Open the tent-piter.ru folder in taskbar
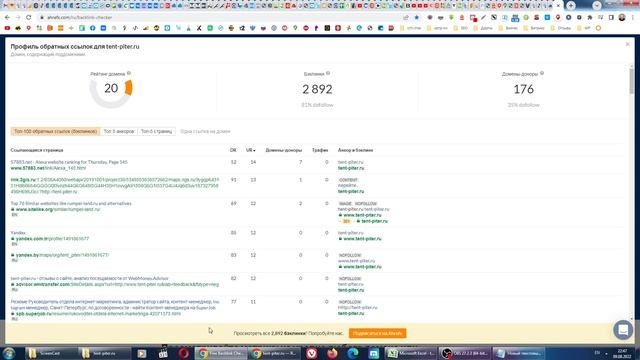Screen dimensions: 640x360 click(105, 353)
